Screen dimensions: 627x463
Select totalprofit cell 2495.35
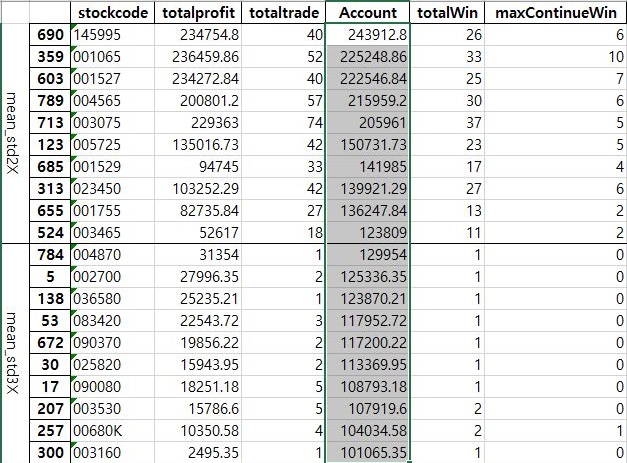[198, 453]
